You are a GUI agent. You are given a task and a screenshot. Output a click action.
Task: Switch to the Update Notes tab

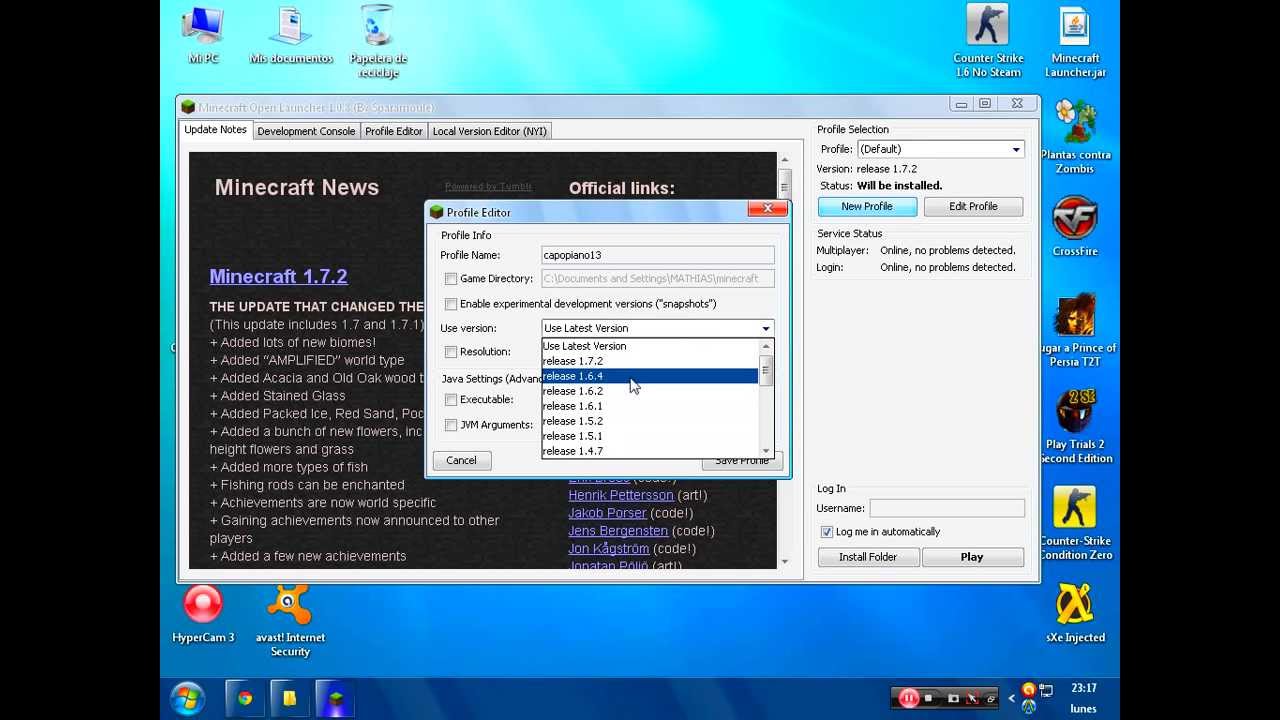[x=215, y=130]
